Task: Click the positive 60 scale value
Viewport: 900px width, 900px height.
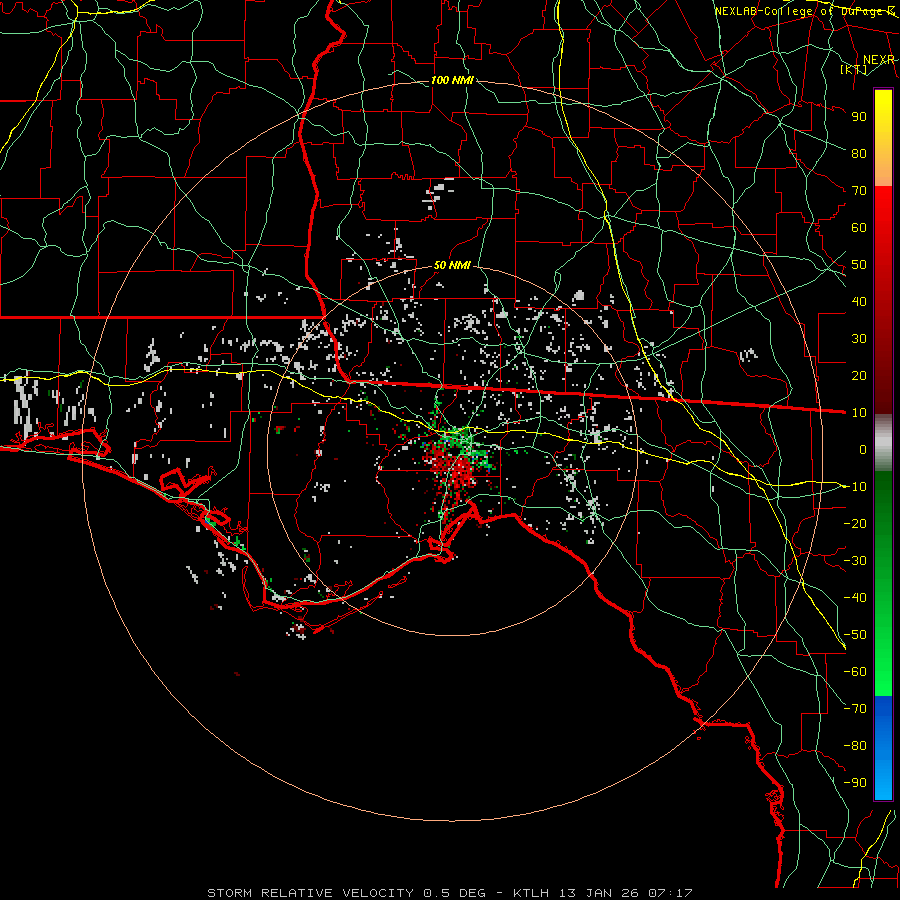Action: tap(859, 227)
